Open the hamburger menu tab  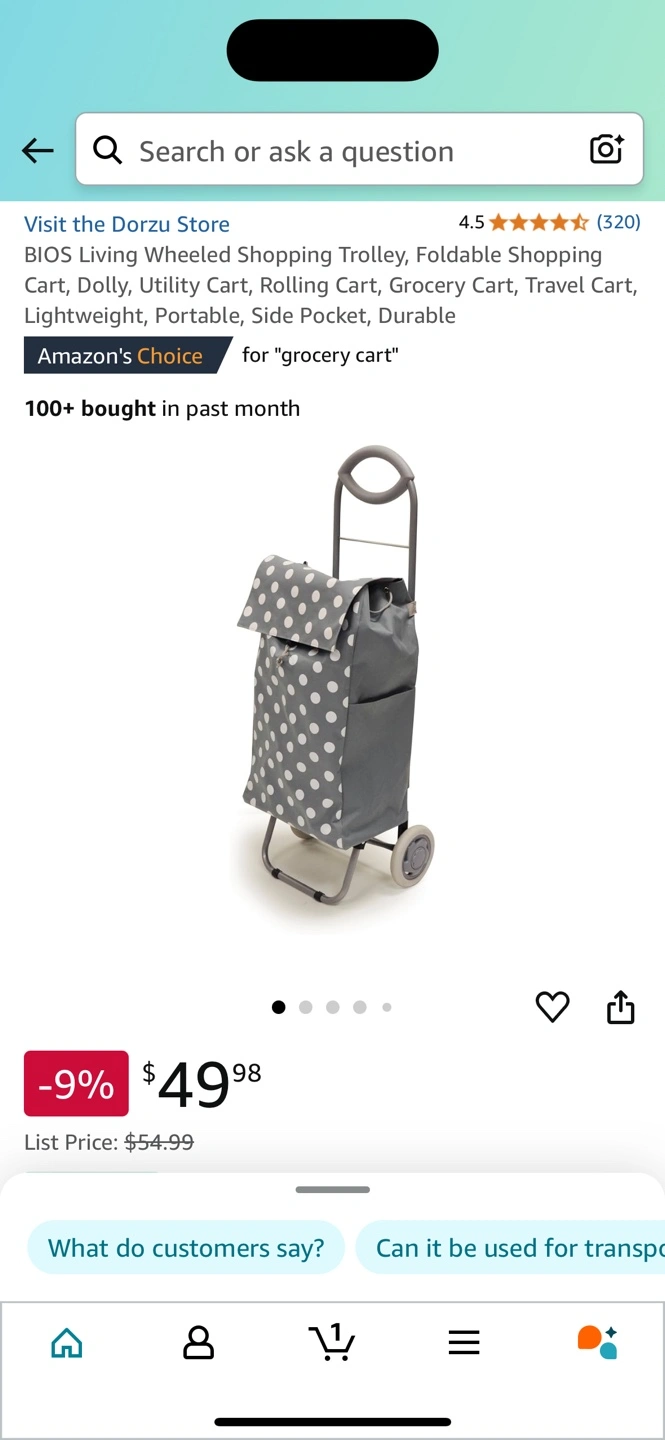(464, 1342)
